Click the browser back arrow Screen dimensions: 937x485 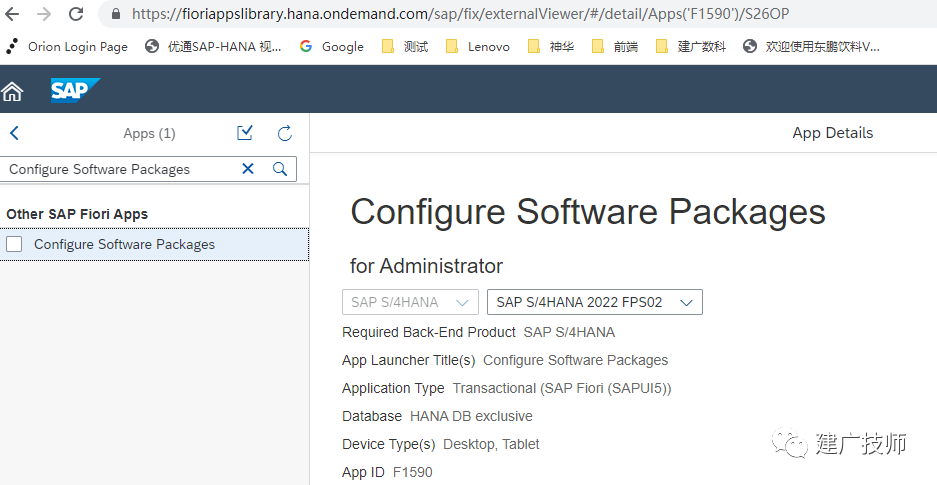pos(12,14)
